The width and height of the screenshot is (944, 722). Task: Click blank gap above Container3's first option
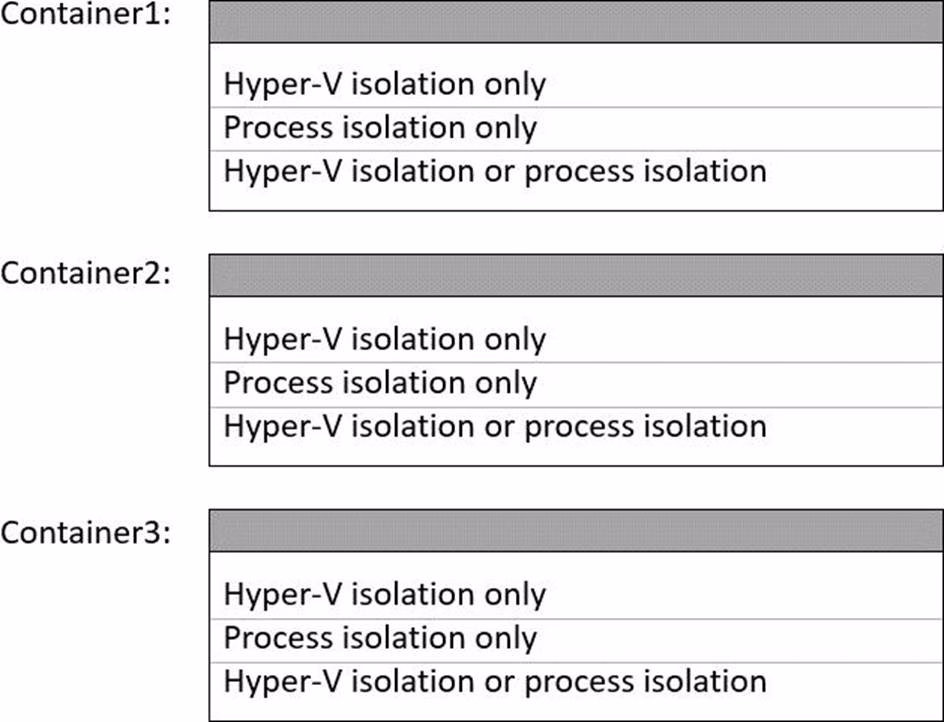pos(575,562)
